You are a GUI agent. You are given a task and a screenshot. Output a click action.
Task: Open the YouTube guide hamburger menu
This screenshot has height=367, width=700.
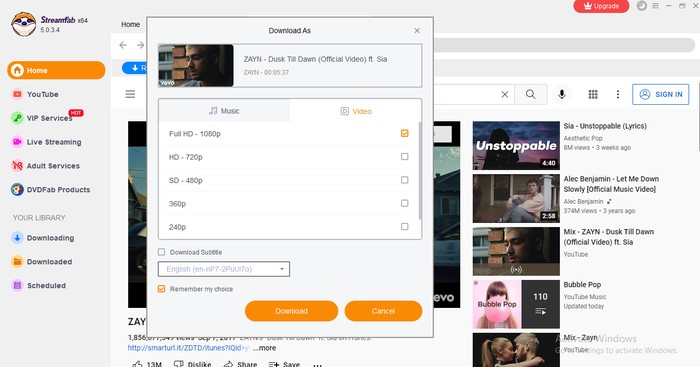point(130,94)
